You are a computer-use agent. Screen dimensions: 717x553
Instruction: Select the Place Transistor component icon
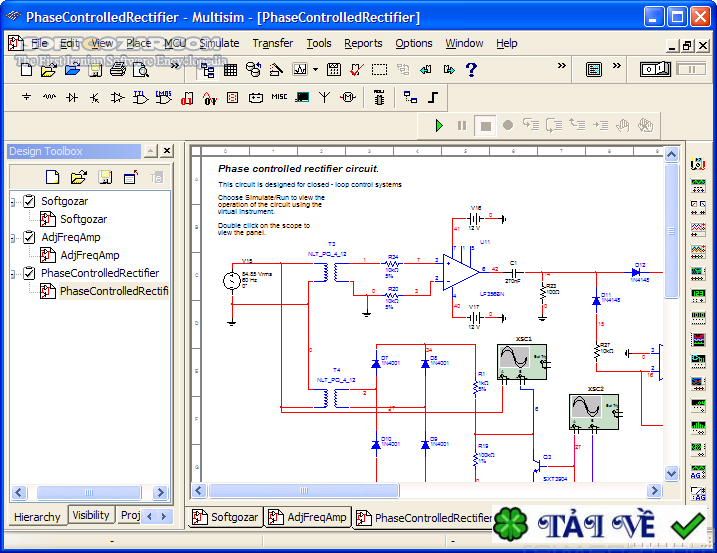[95, 98]
